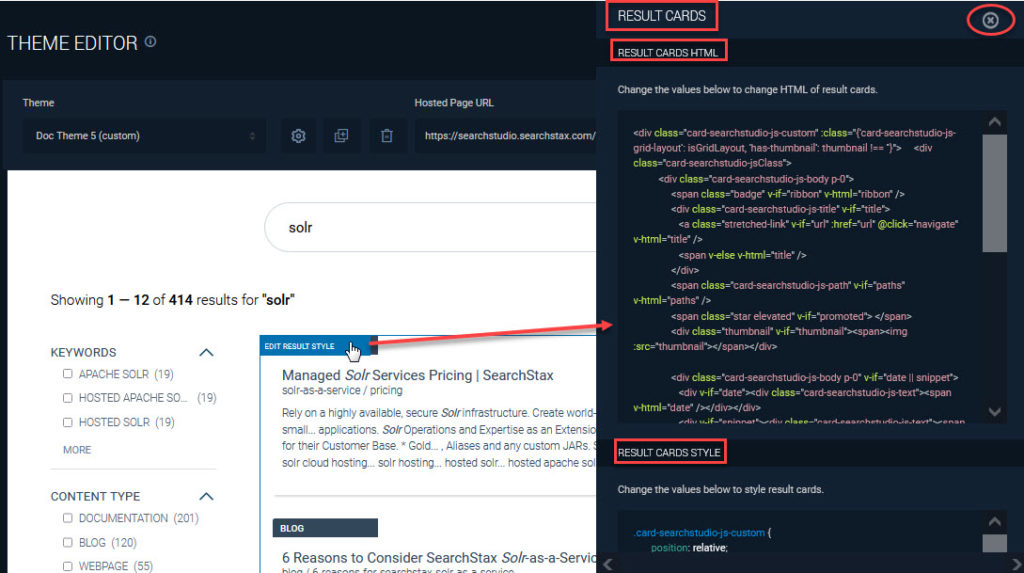The height and width of the screenshot is (573, 1024).
Task: Open the Doc Theme 5 (custom) dropdown
Action: coord(144,136)
